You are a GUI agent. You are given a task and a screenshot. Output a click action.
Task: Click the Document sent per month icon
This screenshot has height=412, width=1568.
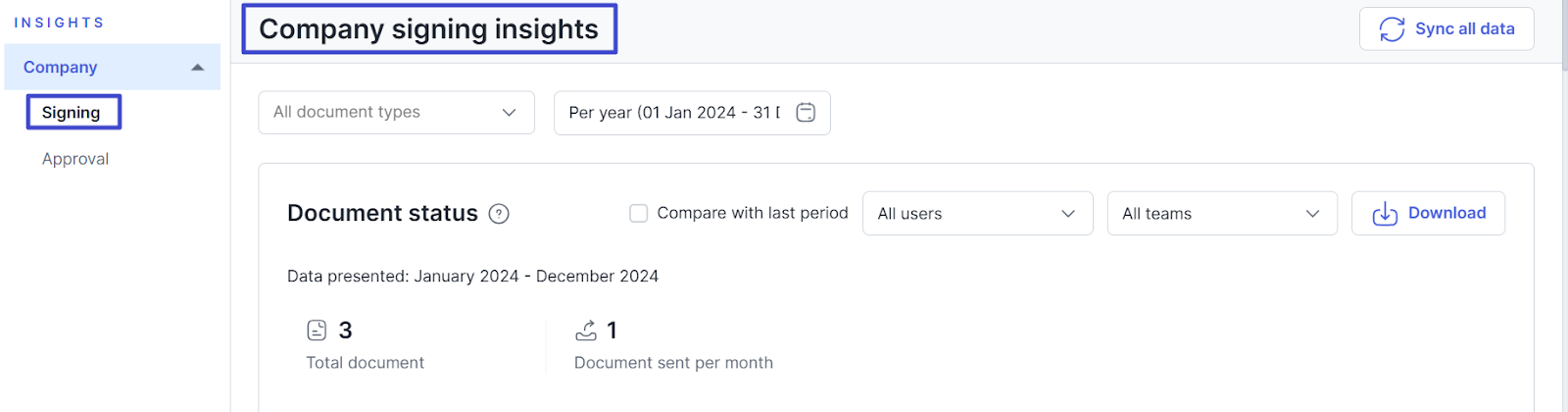pos(586,331)
